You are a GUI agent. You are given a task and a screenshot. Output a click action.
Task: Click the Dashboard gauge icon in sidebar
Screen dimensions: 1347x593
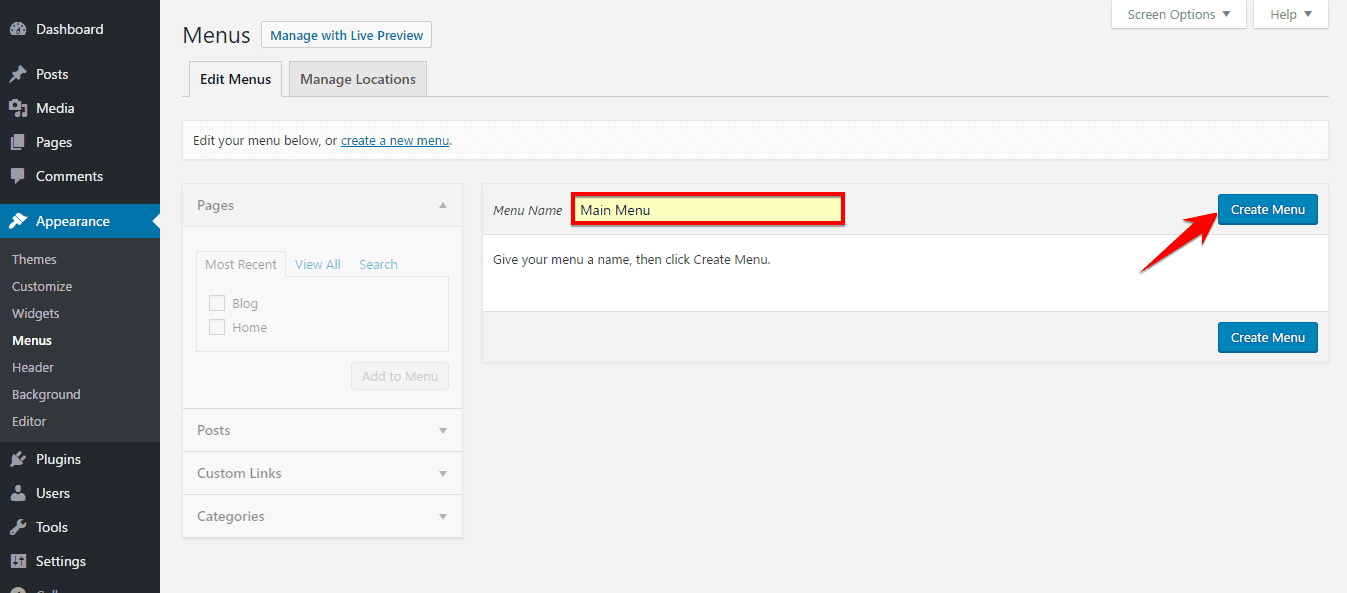pyautogui.click(x=18, y=29)
